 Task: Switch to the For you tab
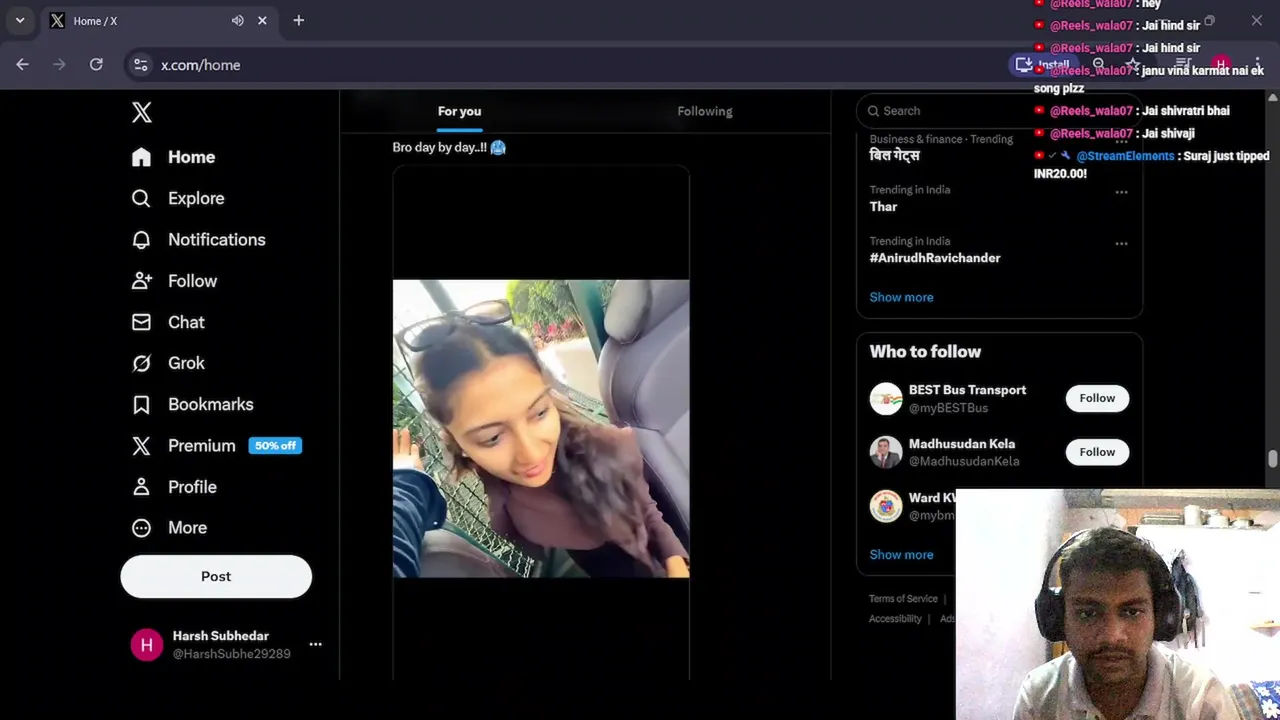point(459,111)
